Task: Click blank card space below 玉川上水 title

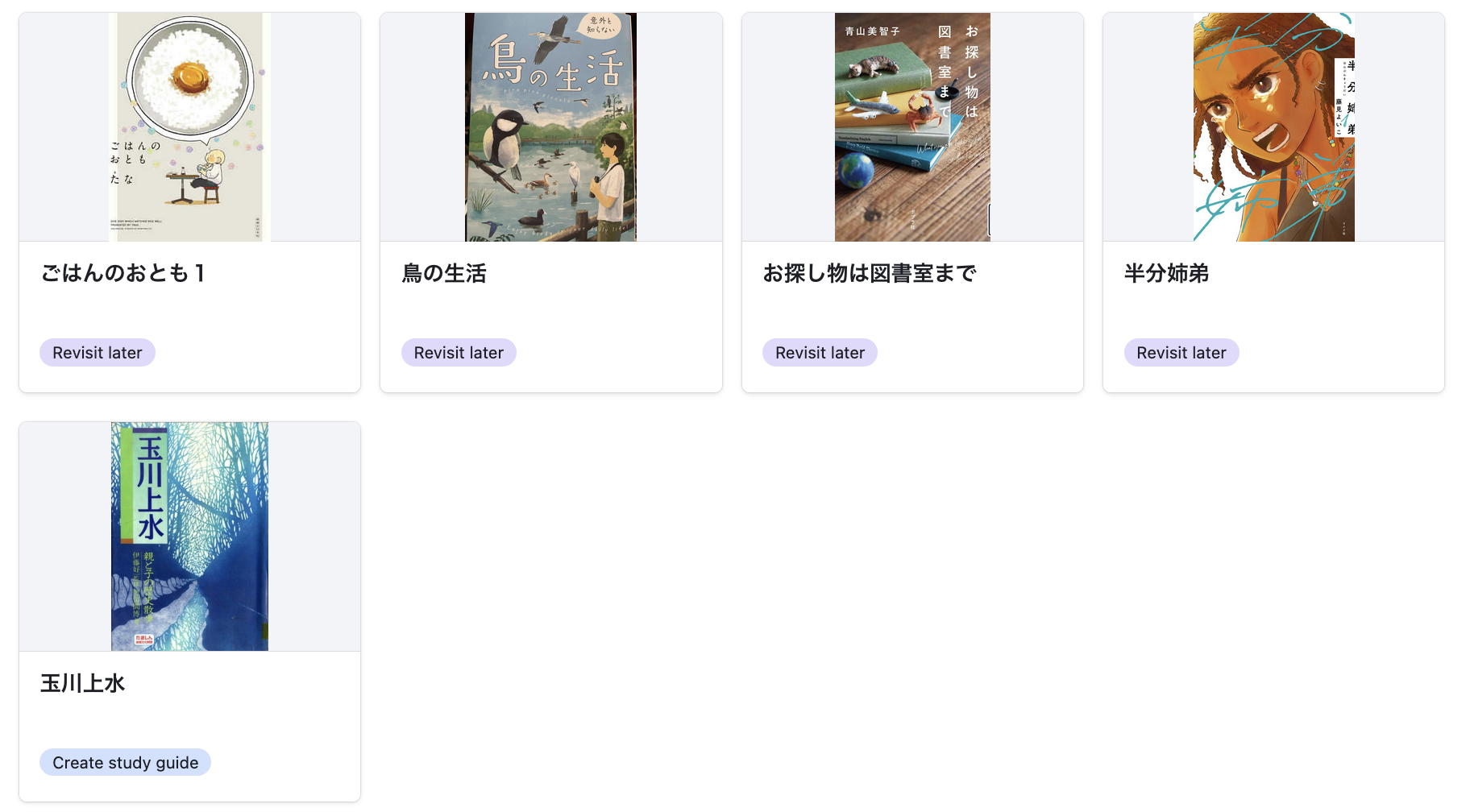Action: click(x=189, y=723)
